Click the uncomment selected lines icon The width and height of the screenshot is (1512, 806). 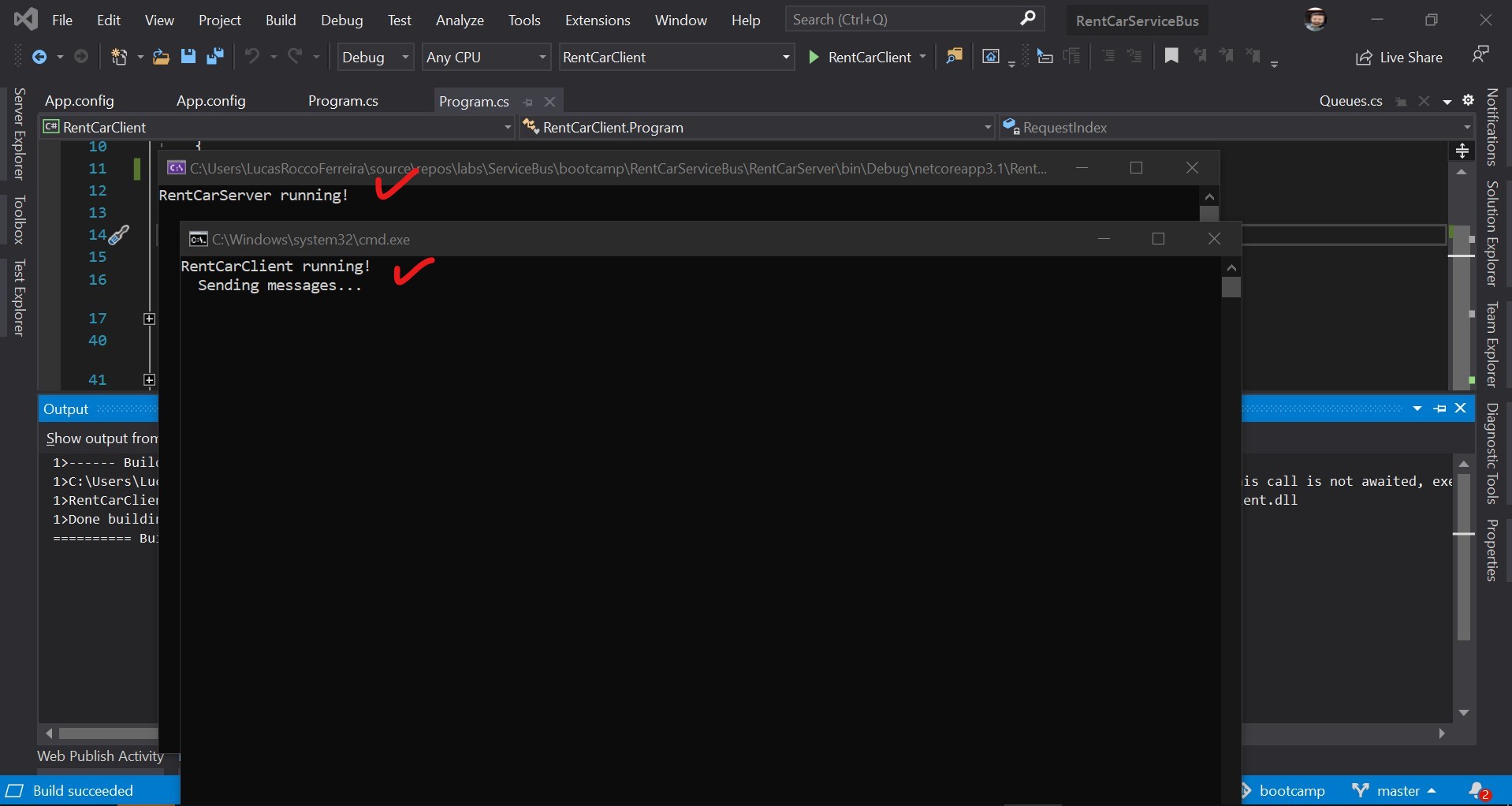click(1135, 57)
